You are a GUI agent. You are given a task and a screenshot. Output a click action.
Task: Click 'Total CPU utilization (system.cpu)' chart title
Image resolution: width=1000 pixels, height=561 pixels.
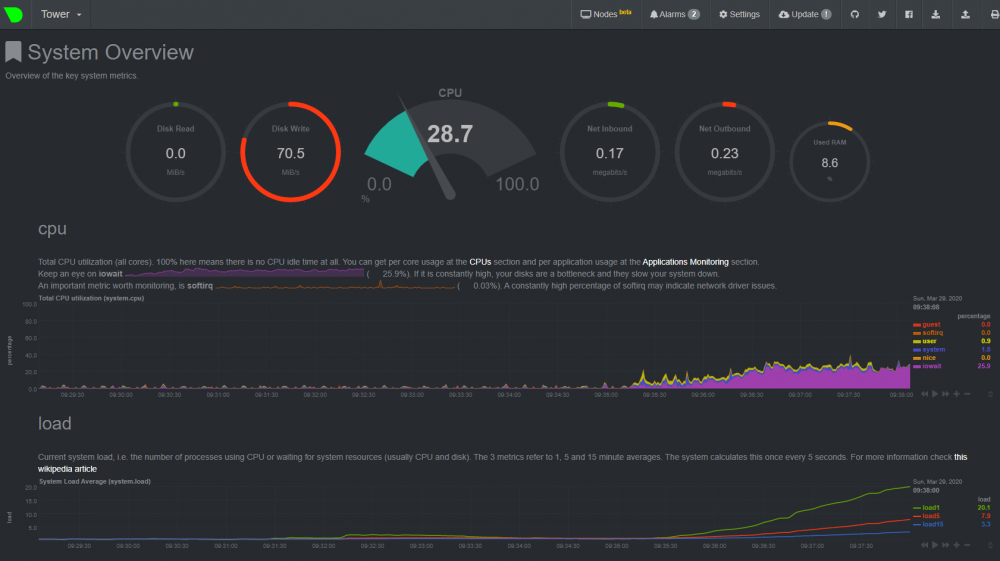pyautogui.click(x=91, y=298)
